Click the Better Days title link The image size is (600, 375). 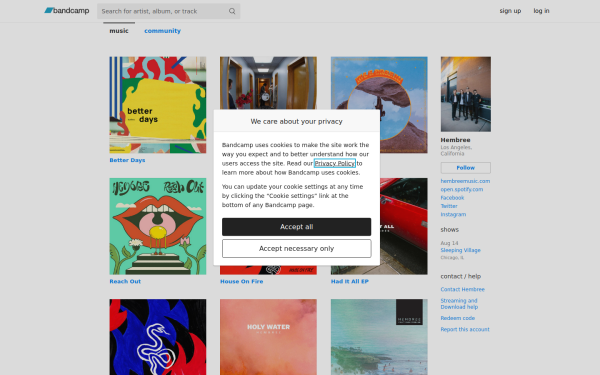click(x=127, y=160)
